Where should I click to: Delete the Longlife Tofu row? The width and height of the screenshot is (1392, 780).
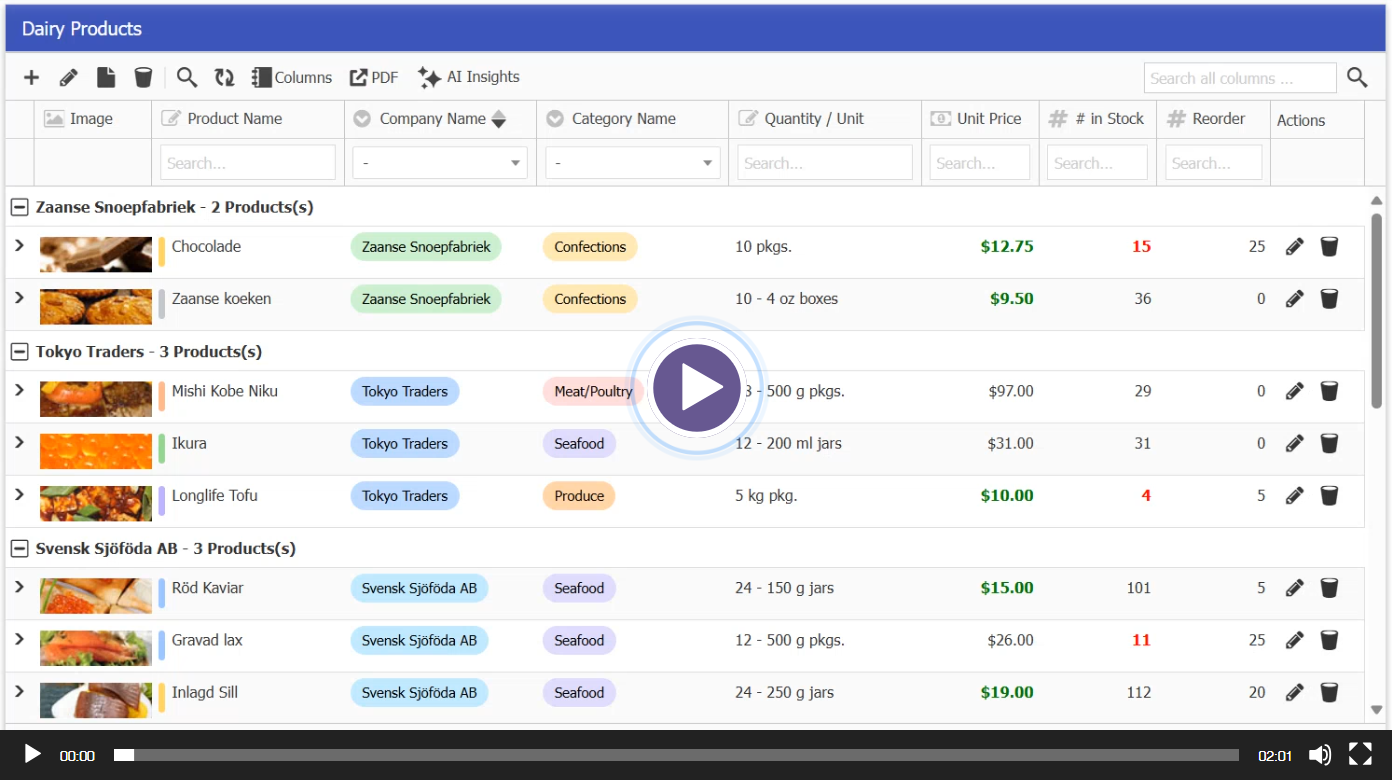pyautogui.click(x=1329, y=495)
